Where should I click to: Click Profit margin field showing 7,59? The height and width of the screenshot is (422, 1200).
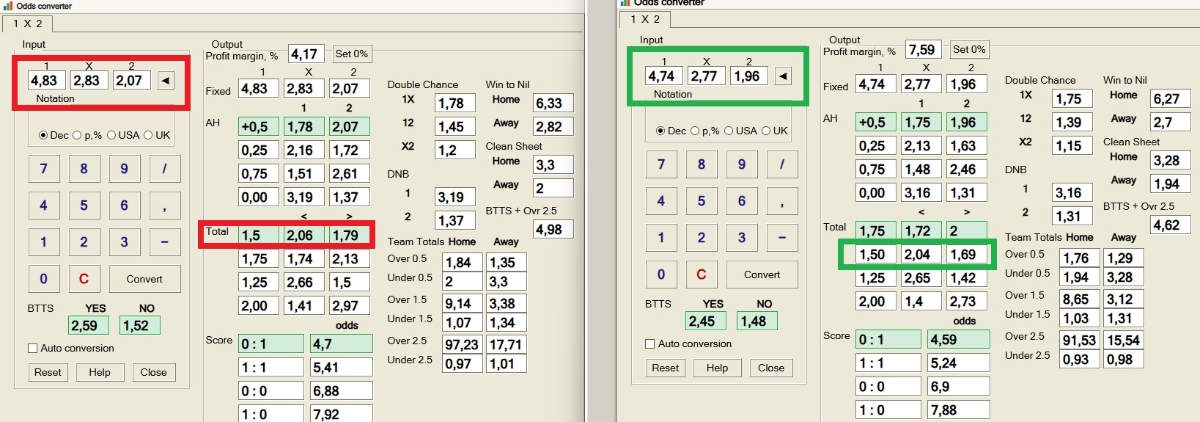tap(924, 49)
